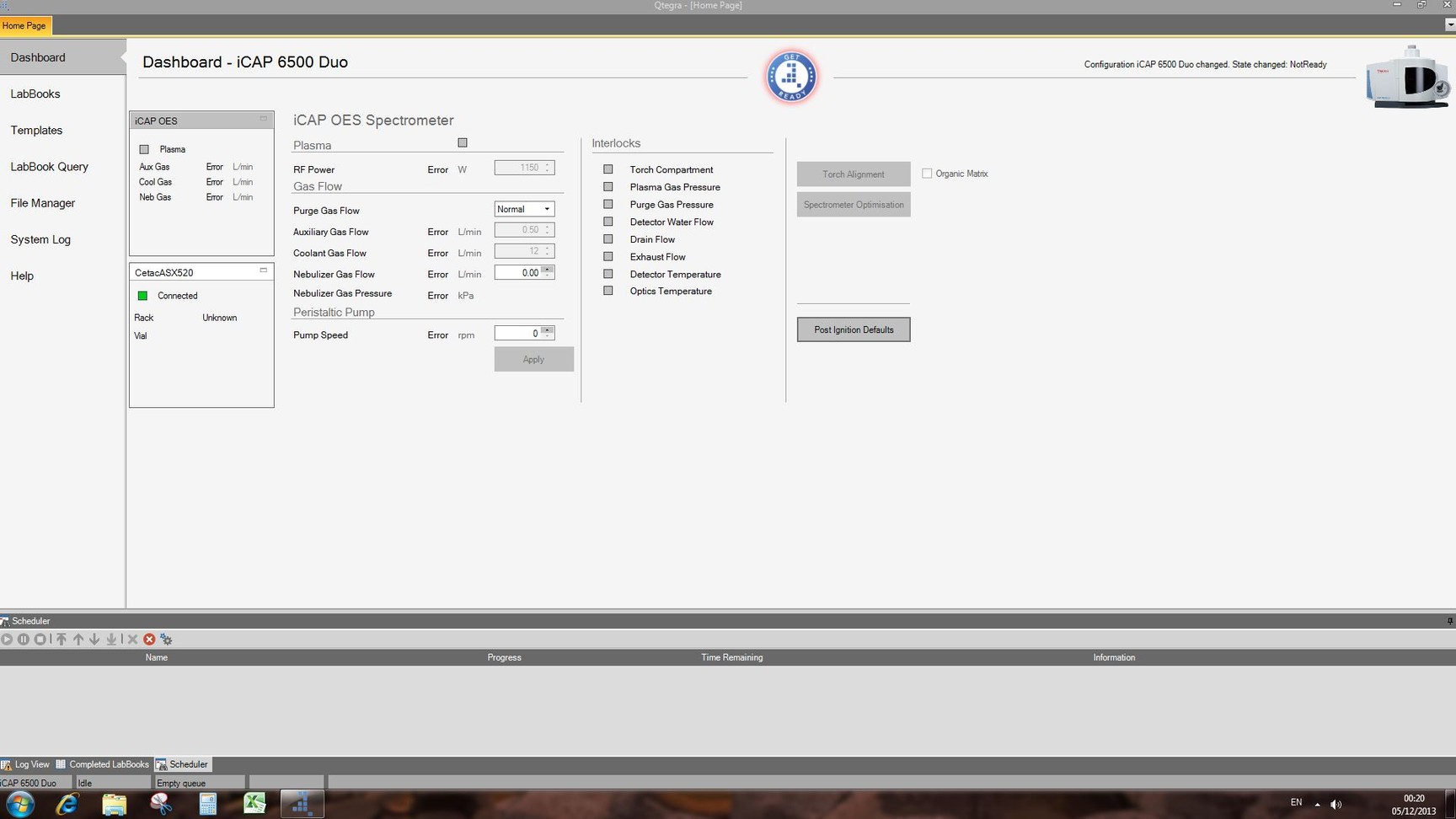
Task: Move queue item to bottom
Action: [x=111, y=640]
